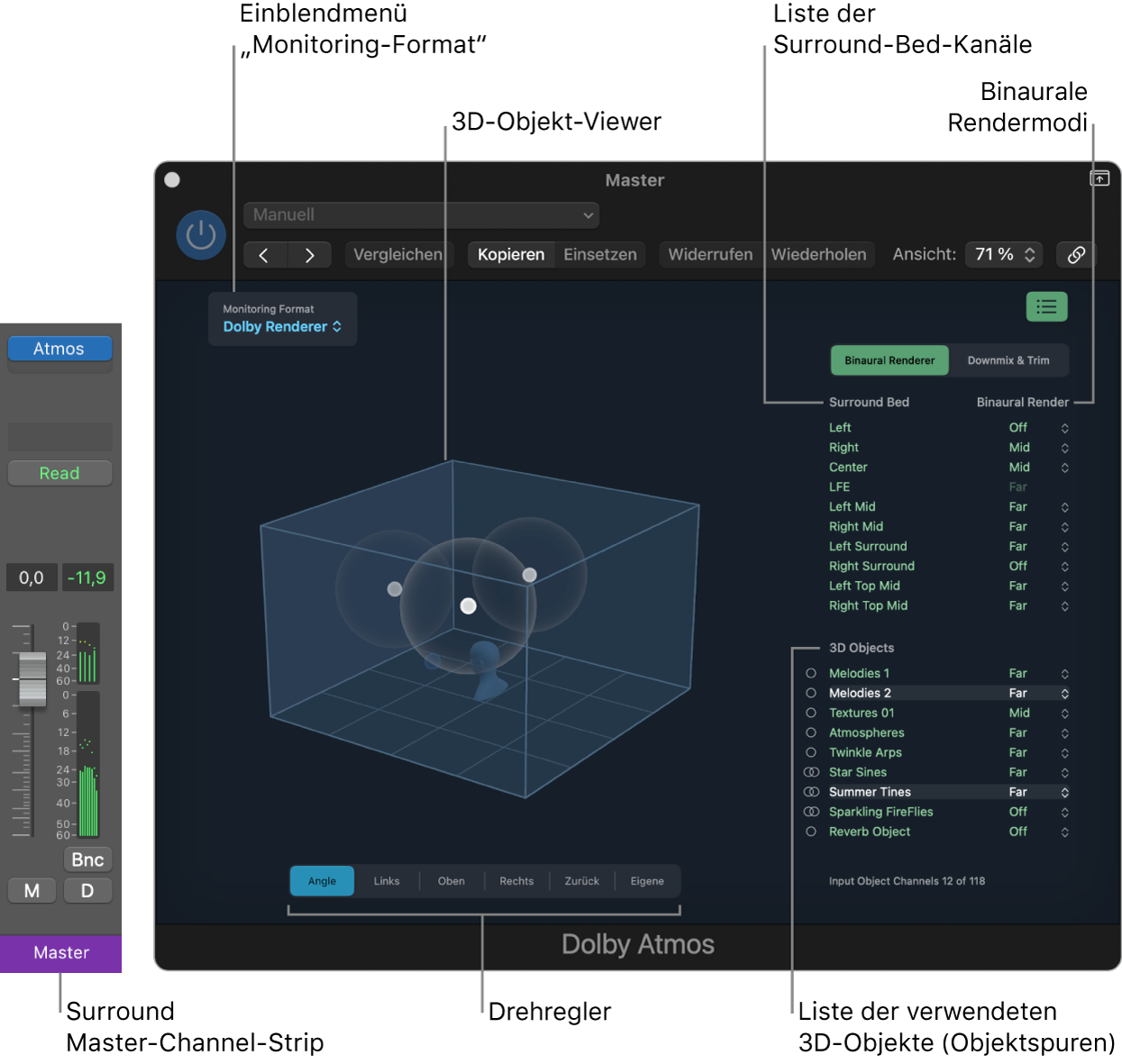Select the Right Top Mid bed channel
Screen dimensions: 1122x1064
click(868, 605)
